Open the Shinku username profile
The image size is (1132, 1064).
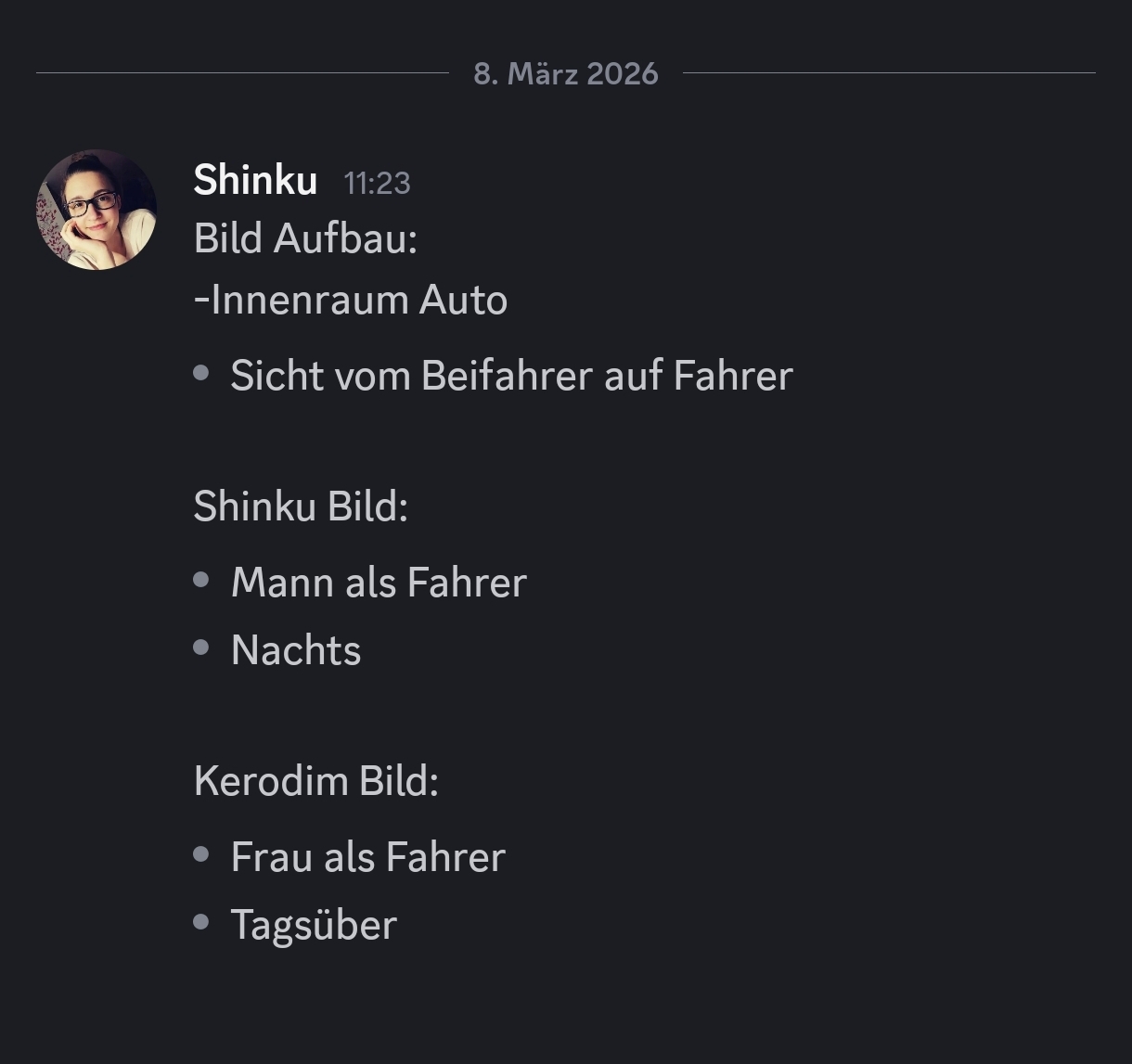(255, 180)
